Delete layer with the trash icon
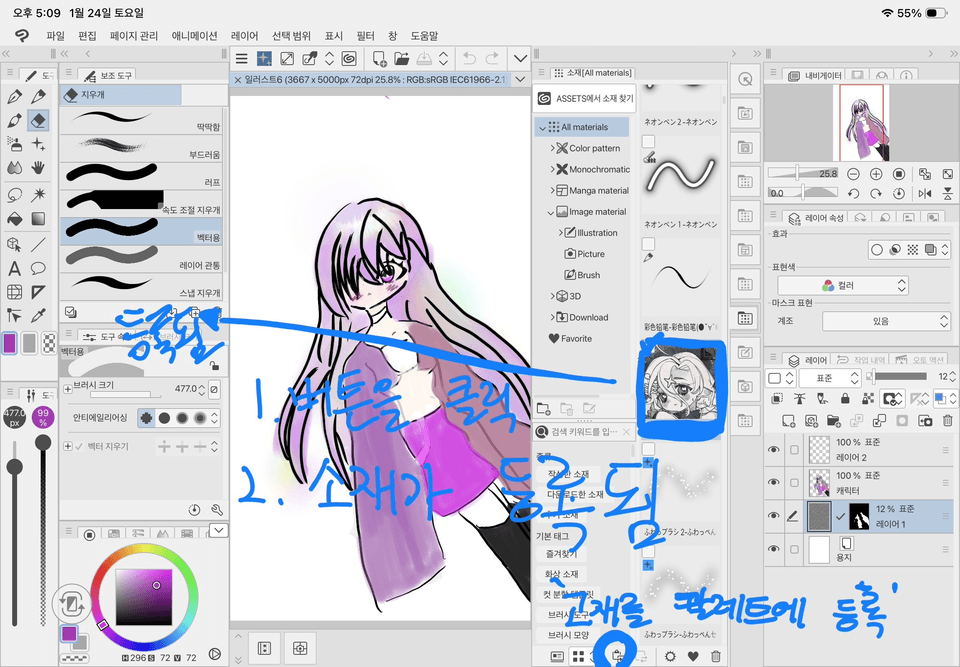Viewport: 960px width, 667px height. tap(947, 421)
